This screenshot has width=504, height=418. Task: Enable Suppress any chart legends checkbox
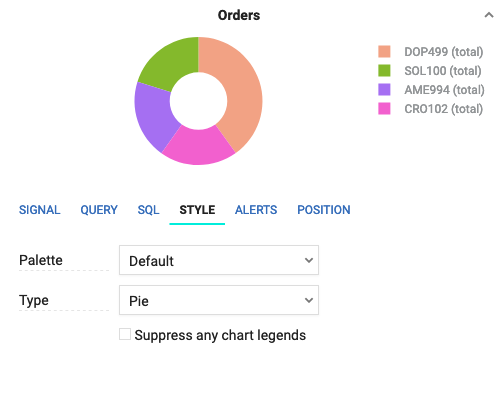(125, 334)
